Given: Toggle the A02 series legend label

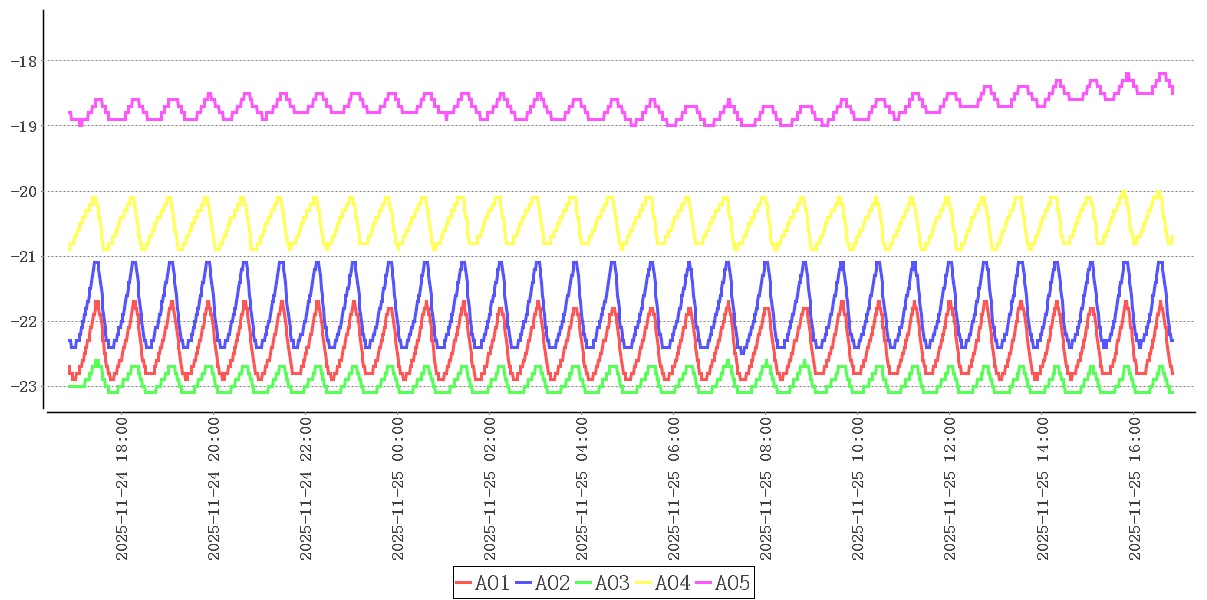Looking at the screenshot, I should point(552,583).
